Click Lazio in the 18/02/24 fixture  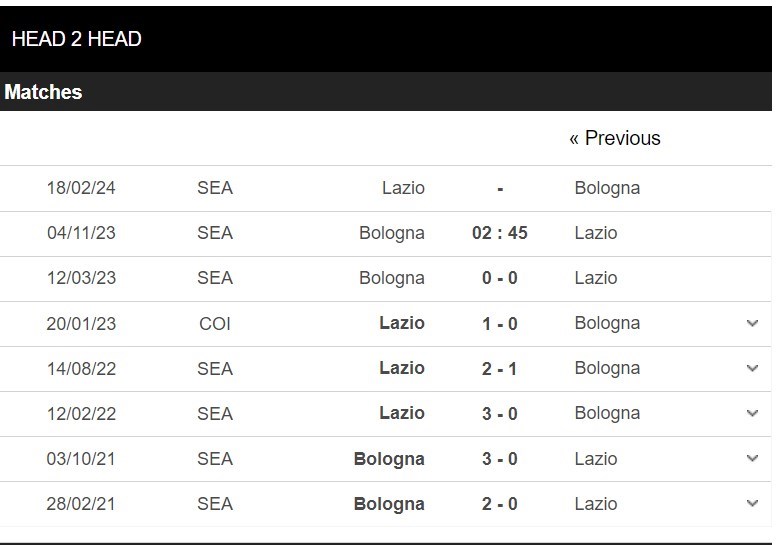click(x=403, y=188)
